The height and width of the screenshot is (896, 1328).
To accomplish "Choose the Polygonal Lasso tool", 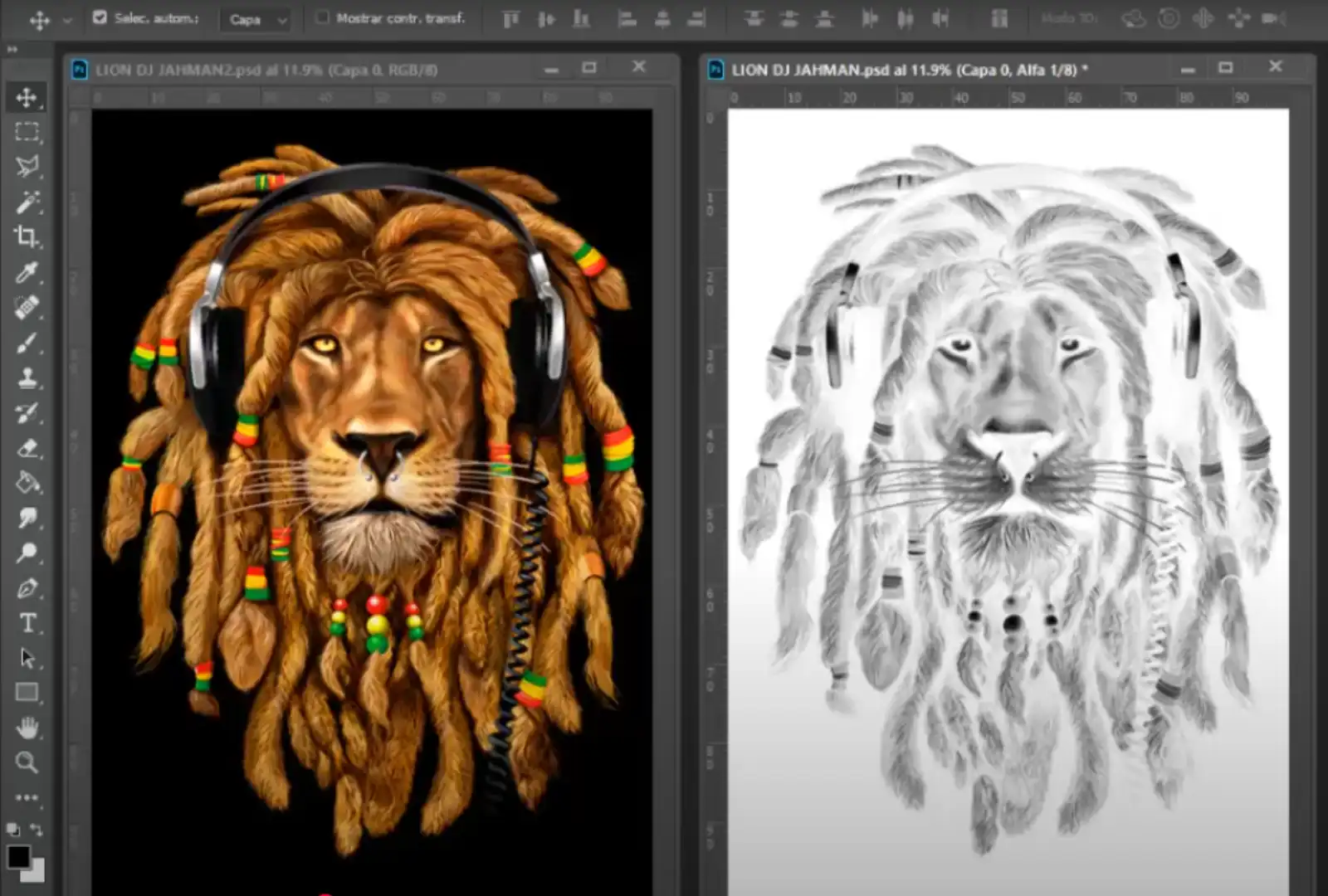I will coord(27,167).
